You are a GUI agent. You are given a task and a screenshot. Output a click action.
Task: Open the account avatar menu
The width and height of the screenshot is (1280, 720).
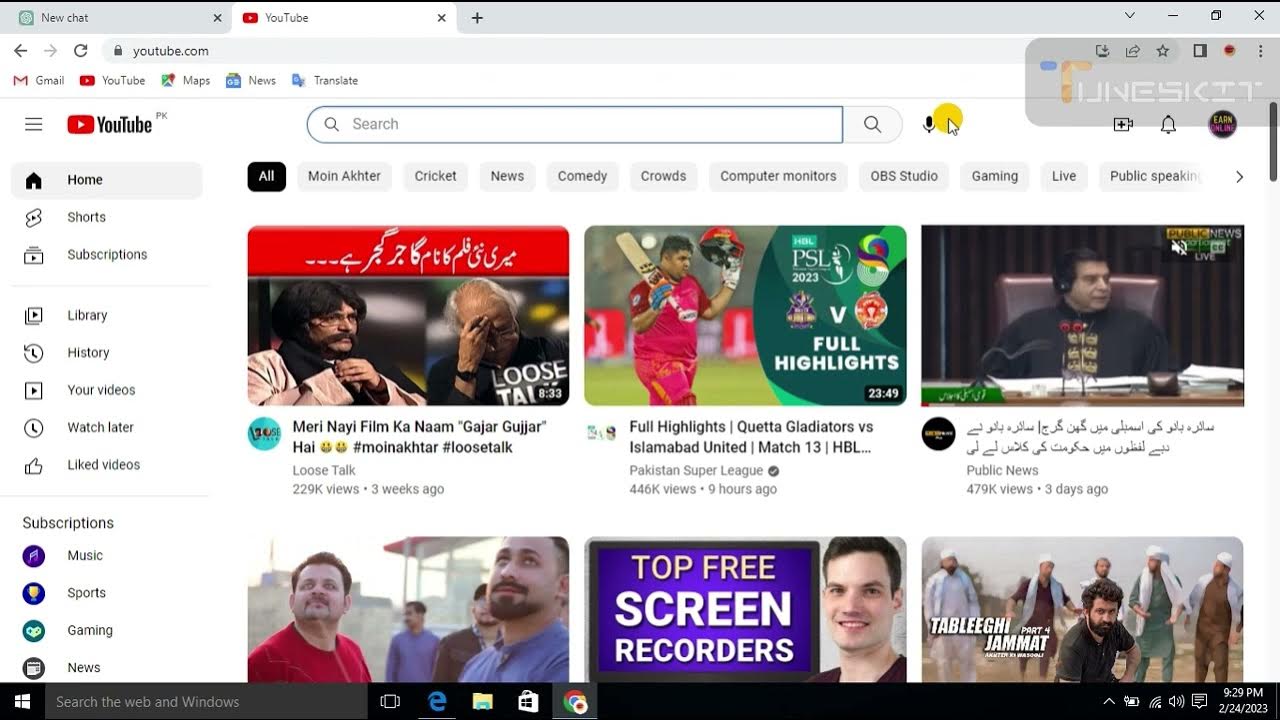[1222, 124]
